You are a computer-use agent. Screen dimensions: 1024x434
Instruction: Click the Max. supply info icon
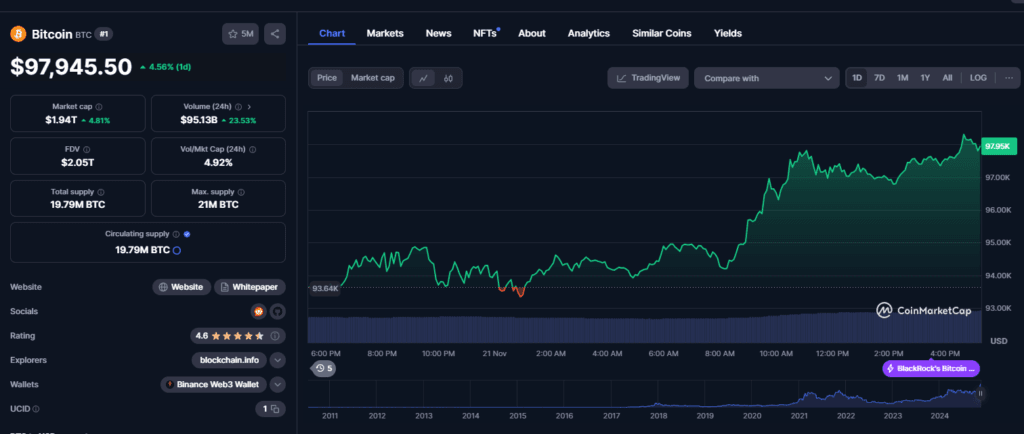pyautogui.click(x=241, y=193)
